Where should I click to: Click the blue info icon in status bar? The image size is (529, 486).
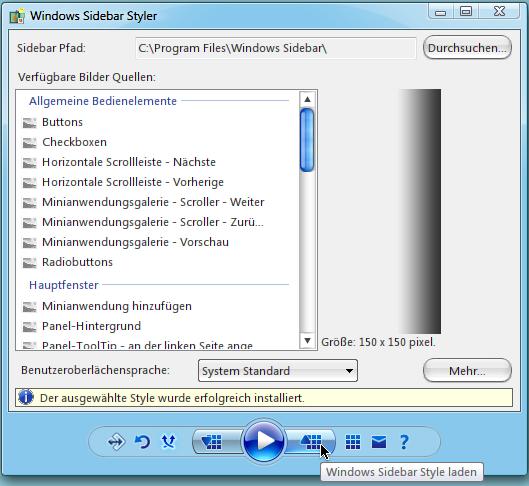[26, 397]
